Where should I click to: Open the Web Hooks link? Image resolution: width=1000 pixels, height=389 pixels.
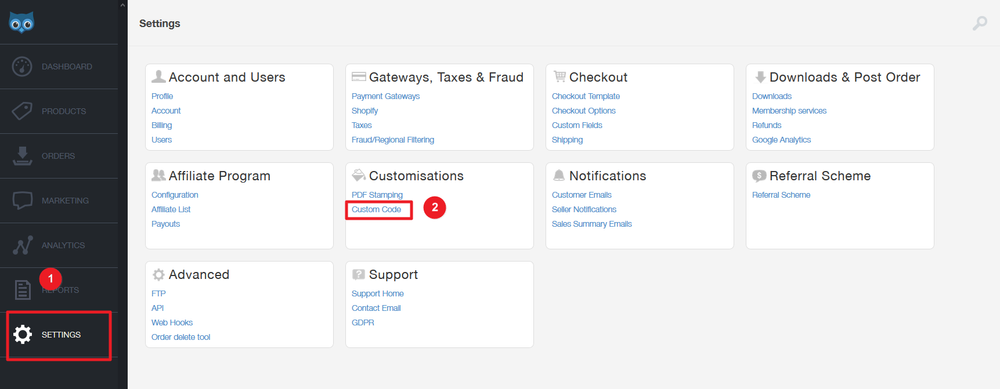pos(172,323)
